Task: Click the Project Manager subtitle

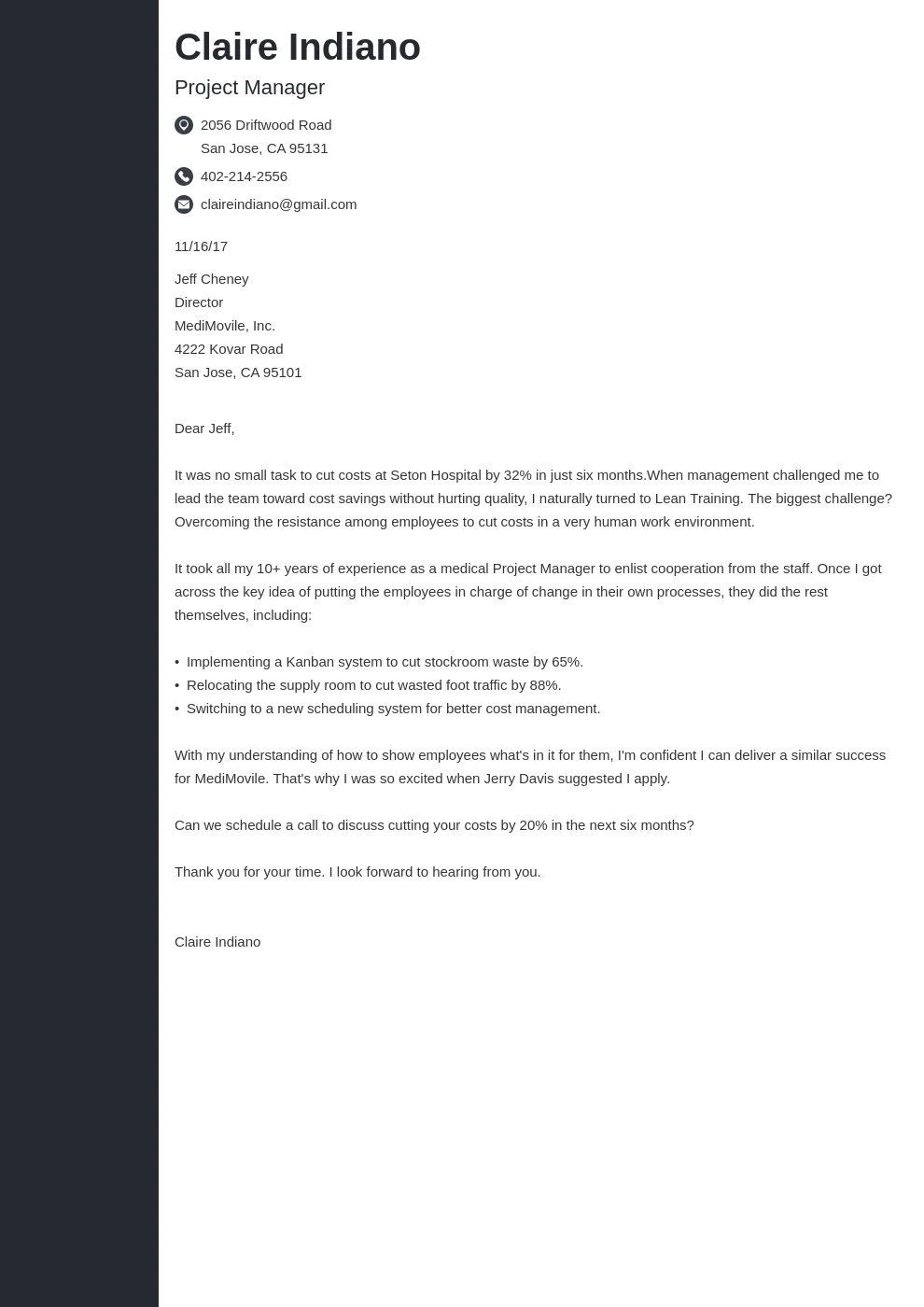Action: pyautogui.click(x=249, y=88)
